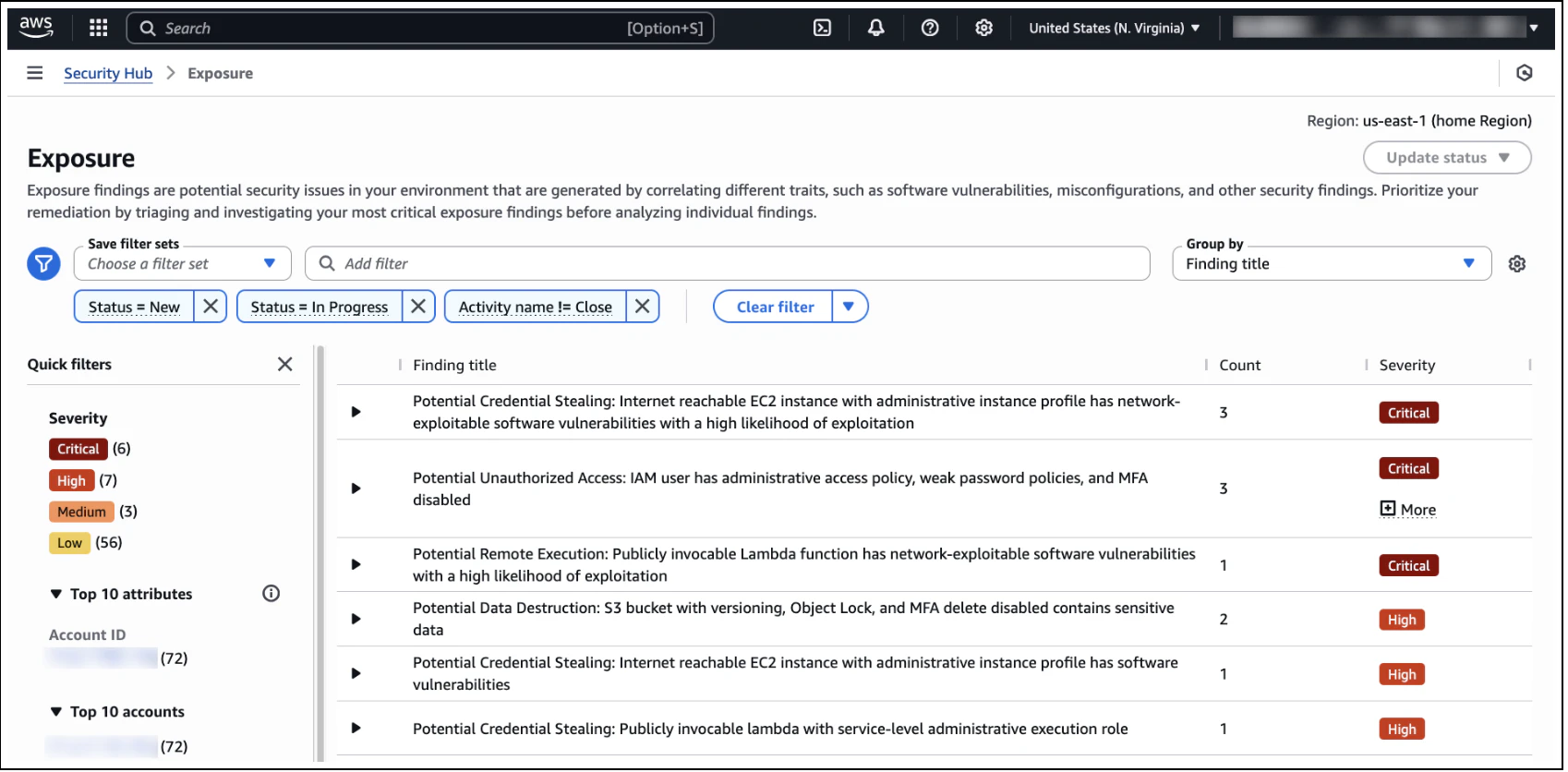Expand the Potential Unauthorized Access IAM user row
Viewport: 1568px width, 772px height.
pos(356,489)
